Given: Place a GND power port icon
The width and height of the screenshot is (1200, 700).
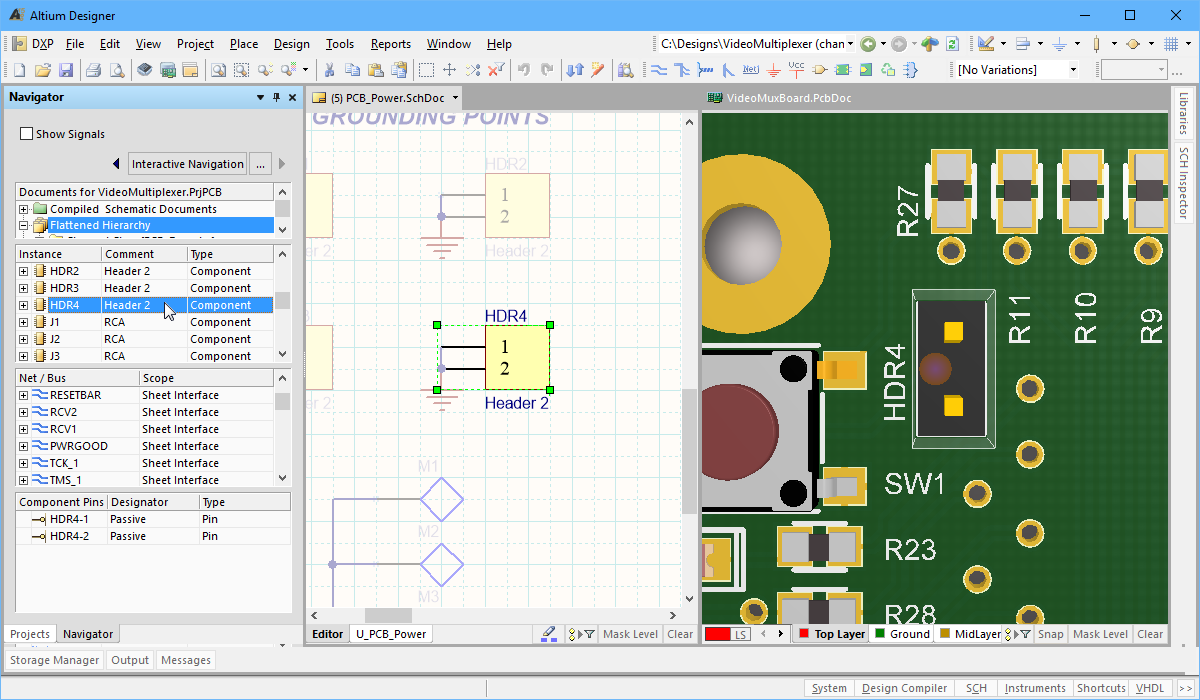Looking at the screenshot, I should [x=773, y=70].
